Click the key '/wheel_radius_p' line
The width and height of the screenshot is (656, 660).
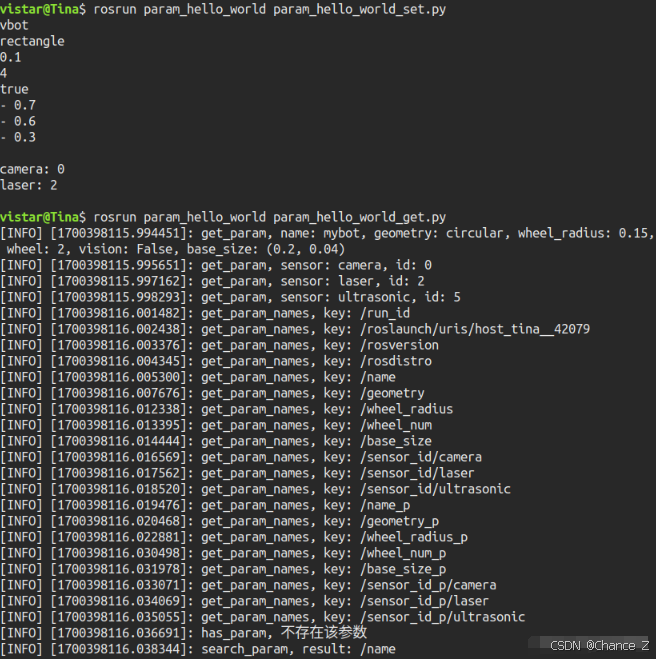(234, 537)
